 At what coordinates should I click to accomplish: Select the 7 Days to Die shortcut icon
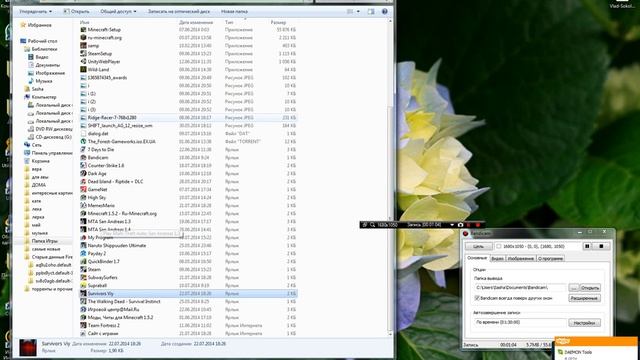[83, 149]
